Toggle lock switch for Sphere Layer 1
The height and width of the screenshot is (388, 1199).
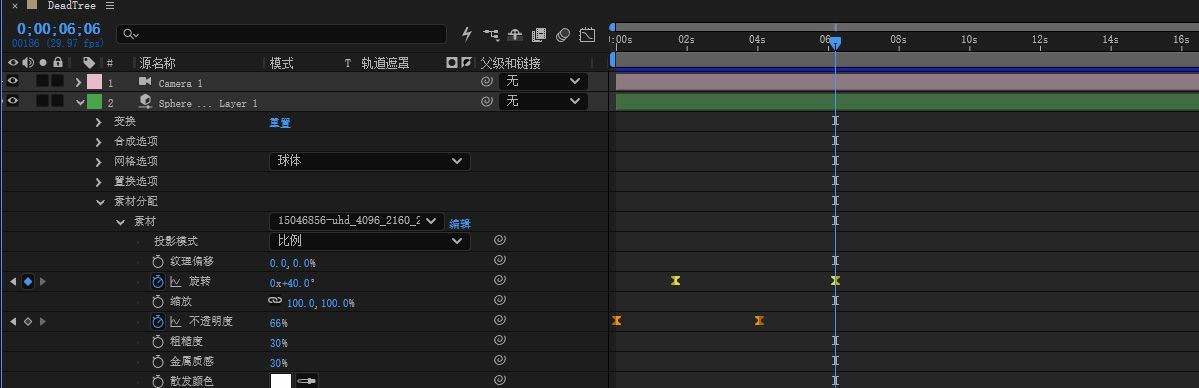coord(57,100)
